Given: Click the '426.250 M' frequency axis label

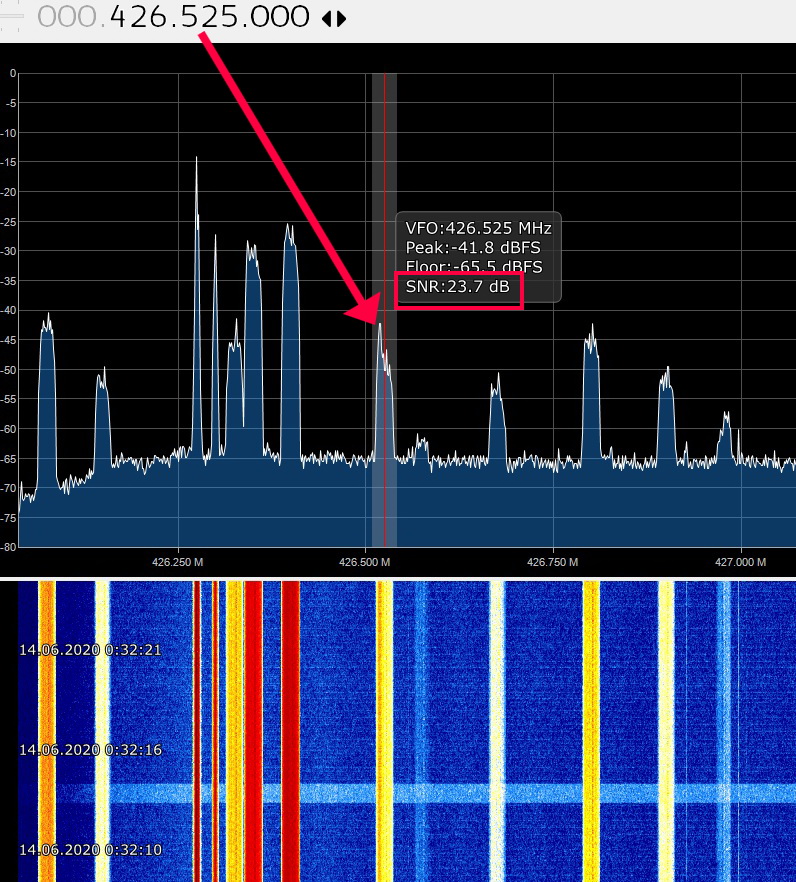Looking at the screenshot, I should coord(178,562).
